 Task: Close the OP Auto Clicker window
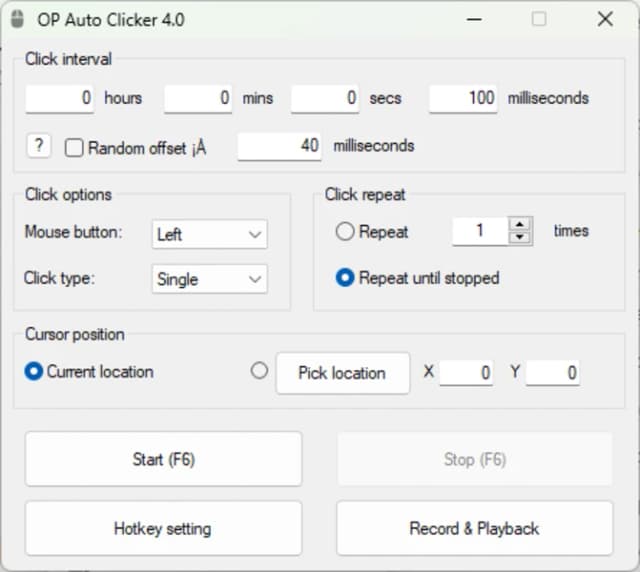pyautogui.click(x=605, y=19)
